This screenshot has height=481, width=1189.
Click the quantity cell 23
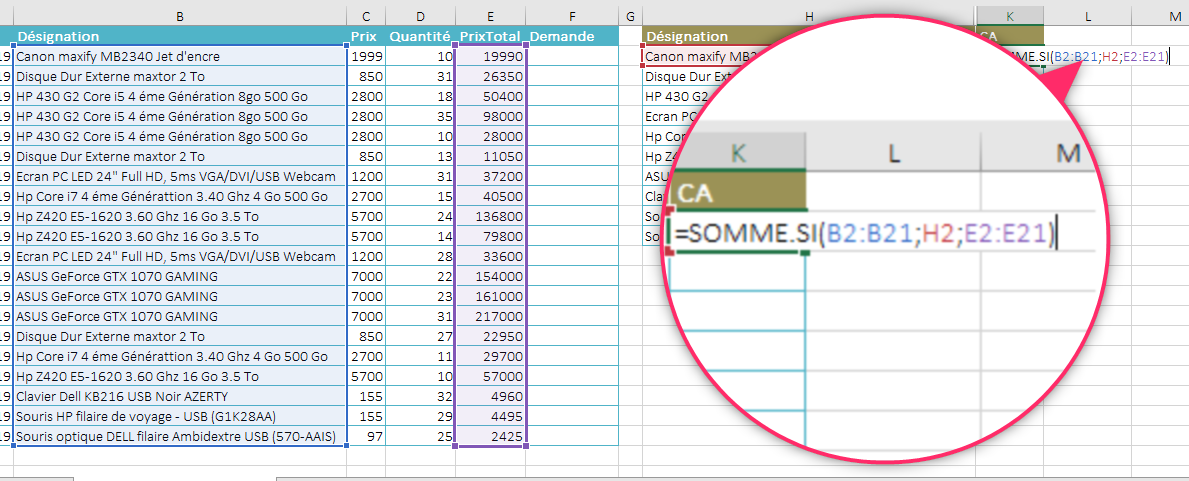(x=420, y=296)
